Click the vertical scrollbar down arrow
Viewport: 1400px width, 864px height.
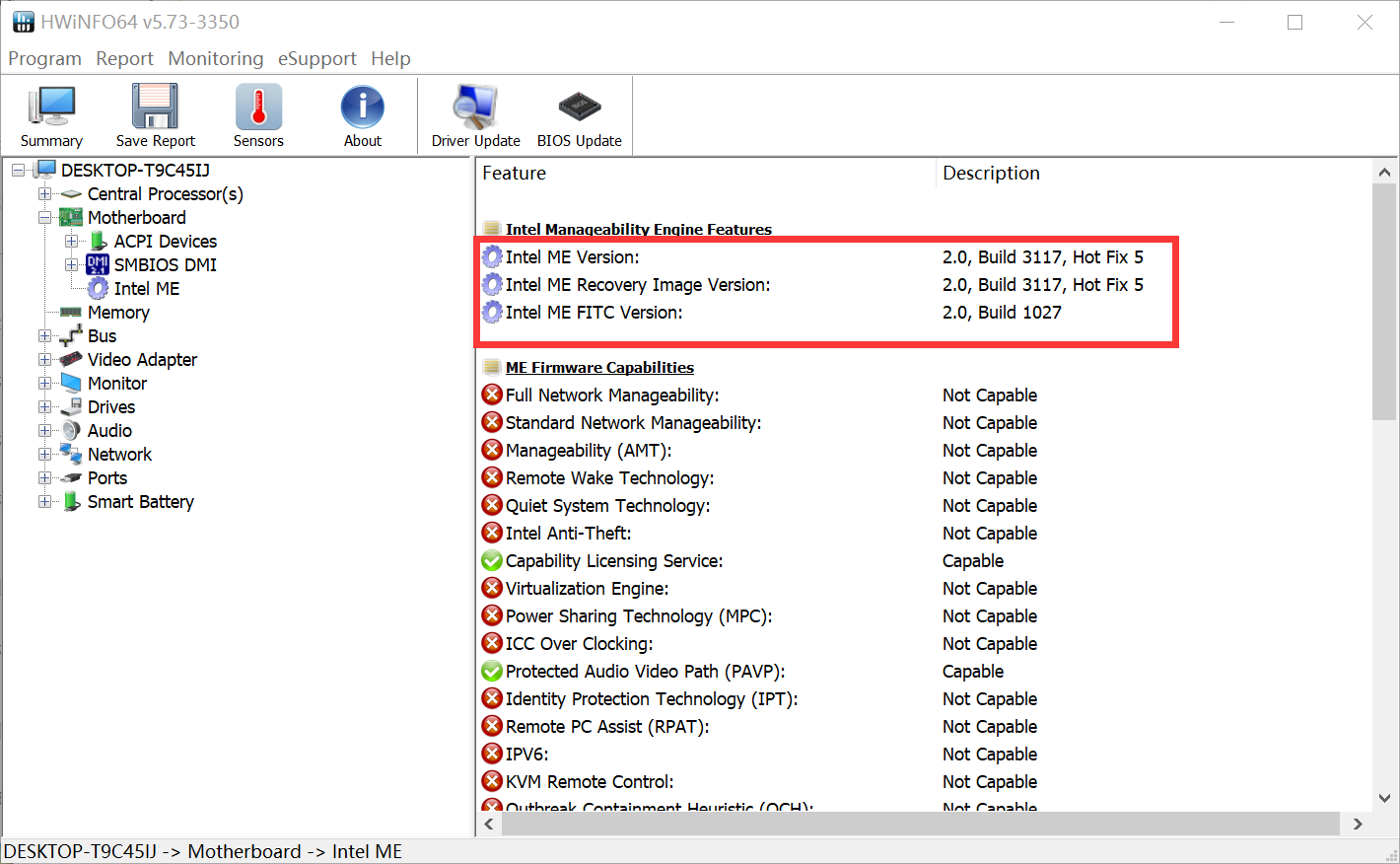(x=1384, y=799)
